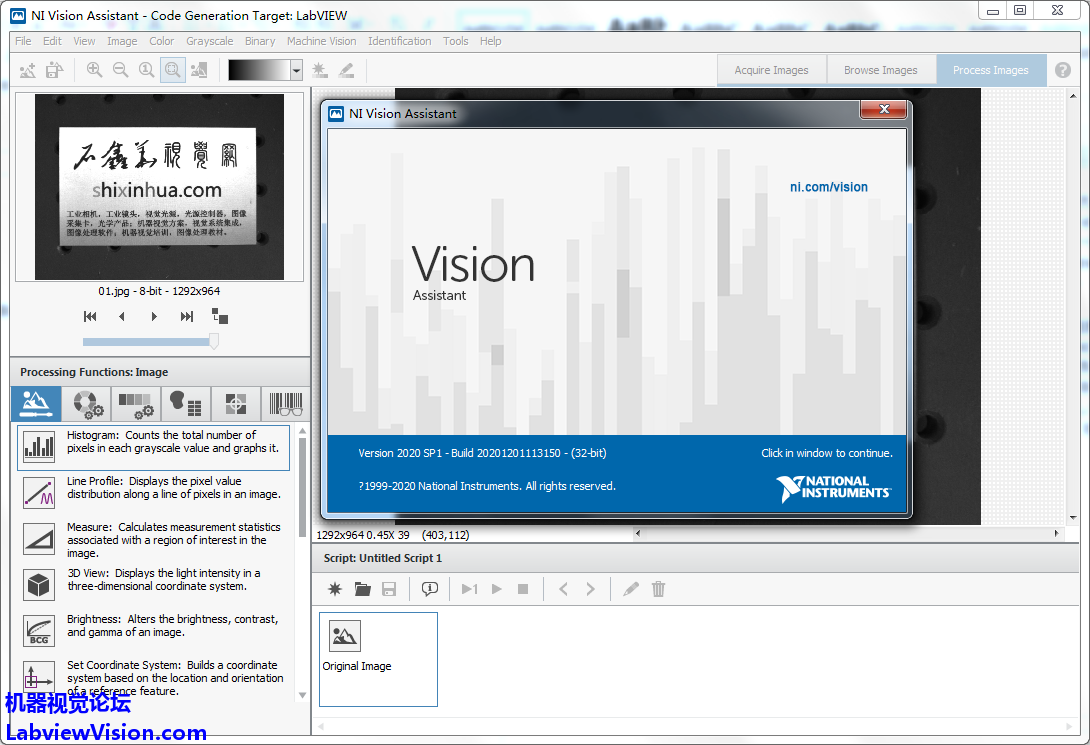
Task: Choose the Histogram processing function
Action: pyautogui.click(x=153, y=447)
